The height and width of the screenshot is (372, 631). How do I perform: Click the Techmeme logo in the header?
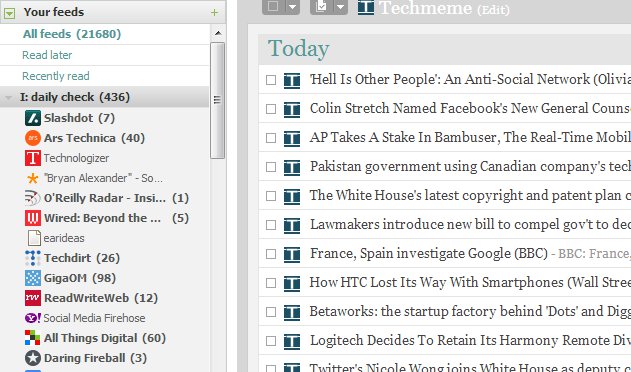(366, 7)
